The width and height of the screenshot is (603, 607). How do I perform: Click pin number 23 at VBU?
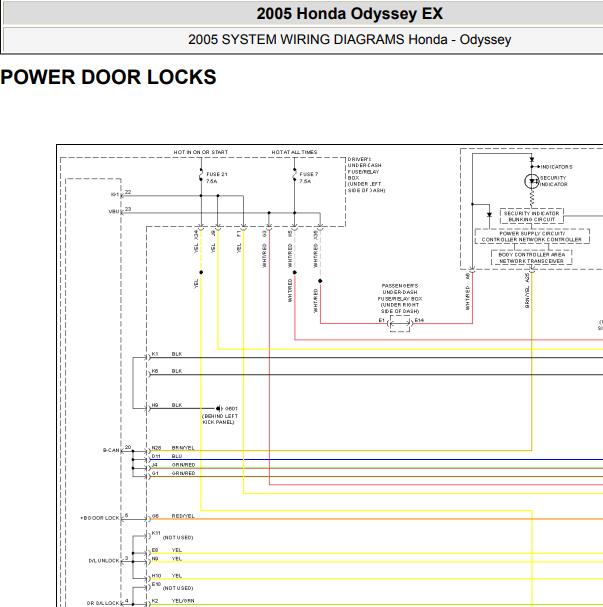point(128,209)
